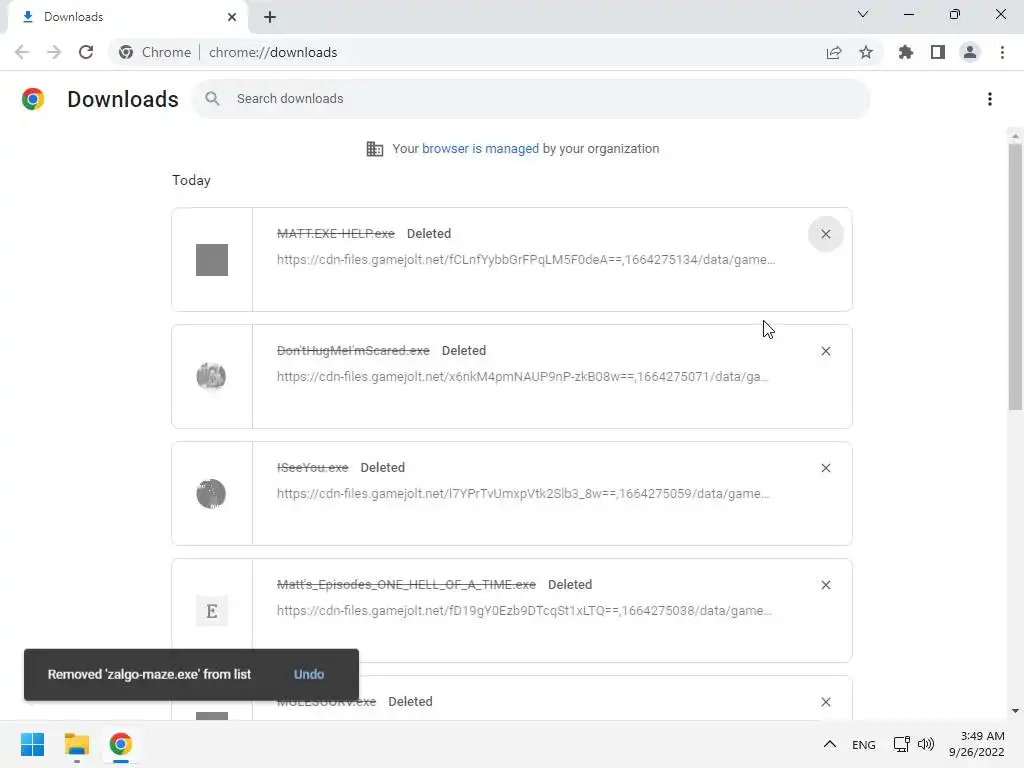The height and width of the screenshot is (768, 1024).
Task: Open Chrome's three-dot browser menu
Action: point(1002,52)
